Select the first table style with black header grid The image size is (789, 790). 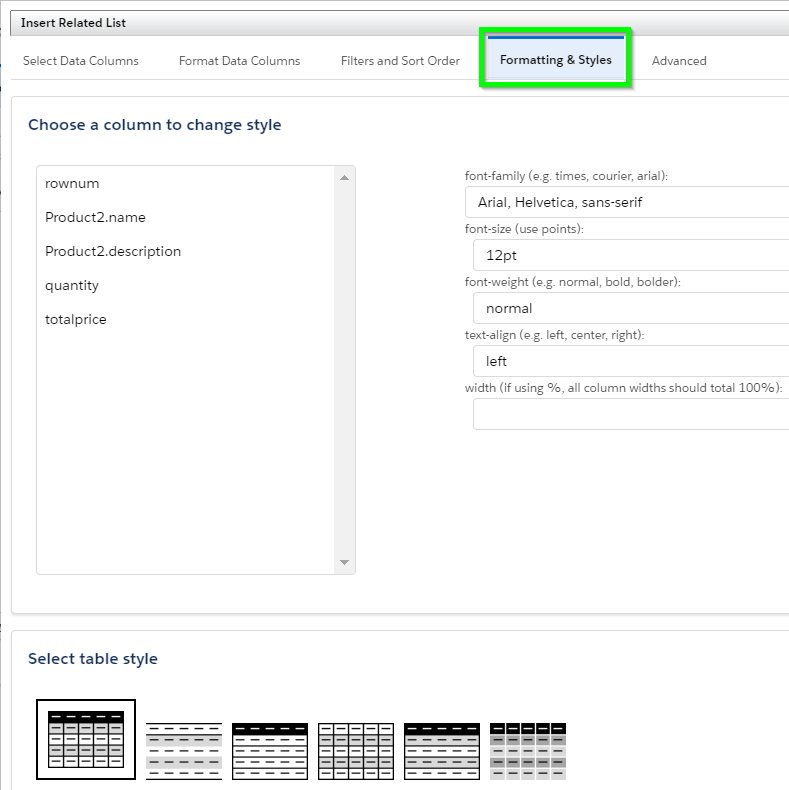tap(86, 739)
